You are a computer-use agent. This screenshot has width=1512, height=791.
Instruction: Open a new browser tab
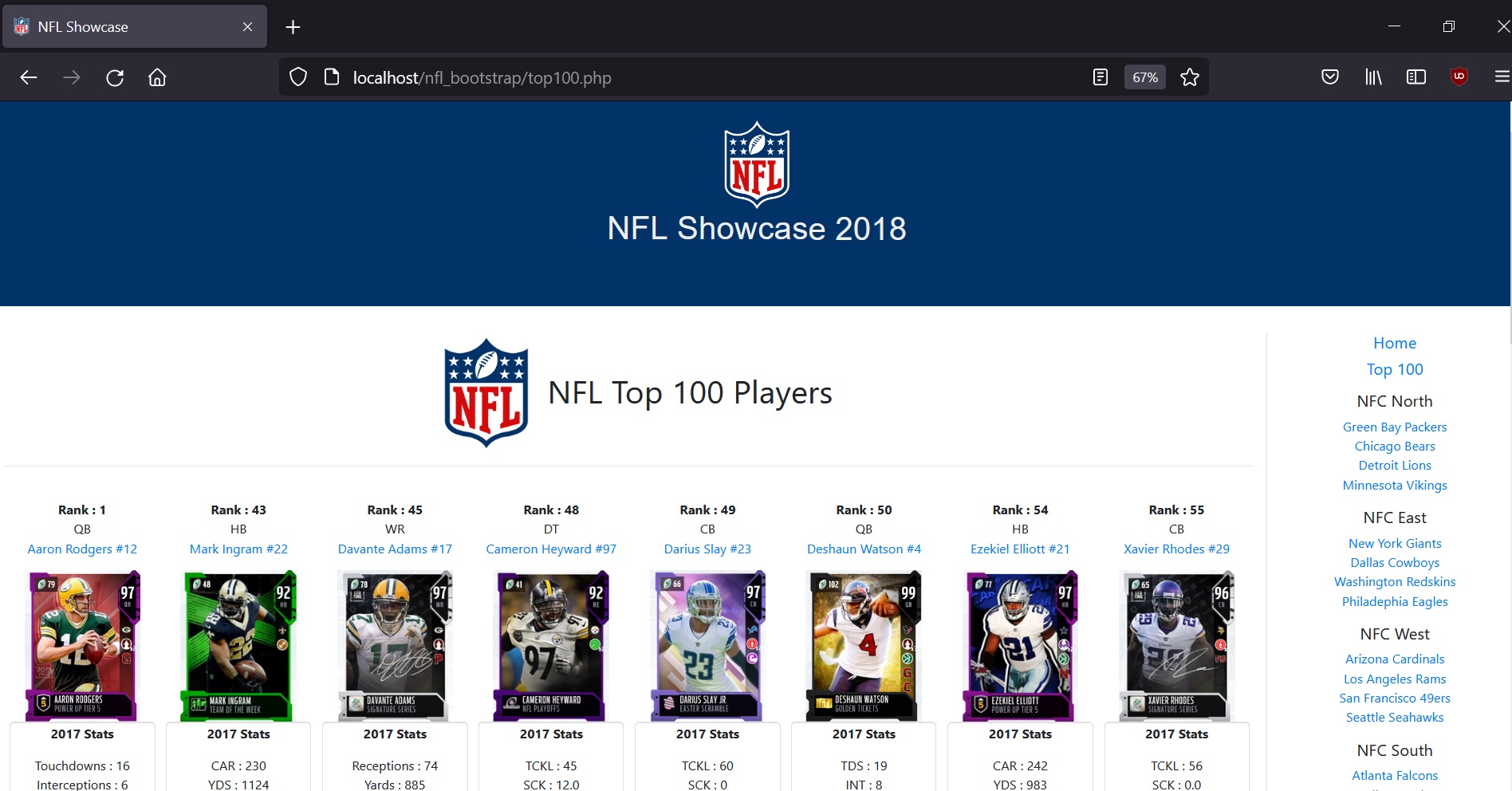tap(293, 27)
